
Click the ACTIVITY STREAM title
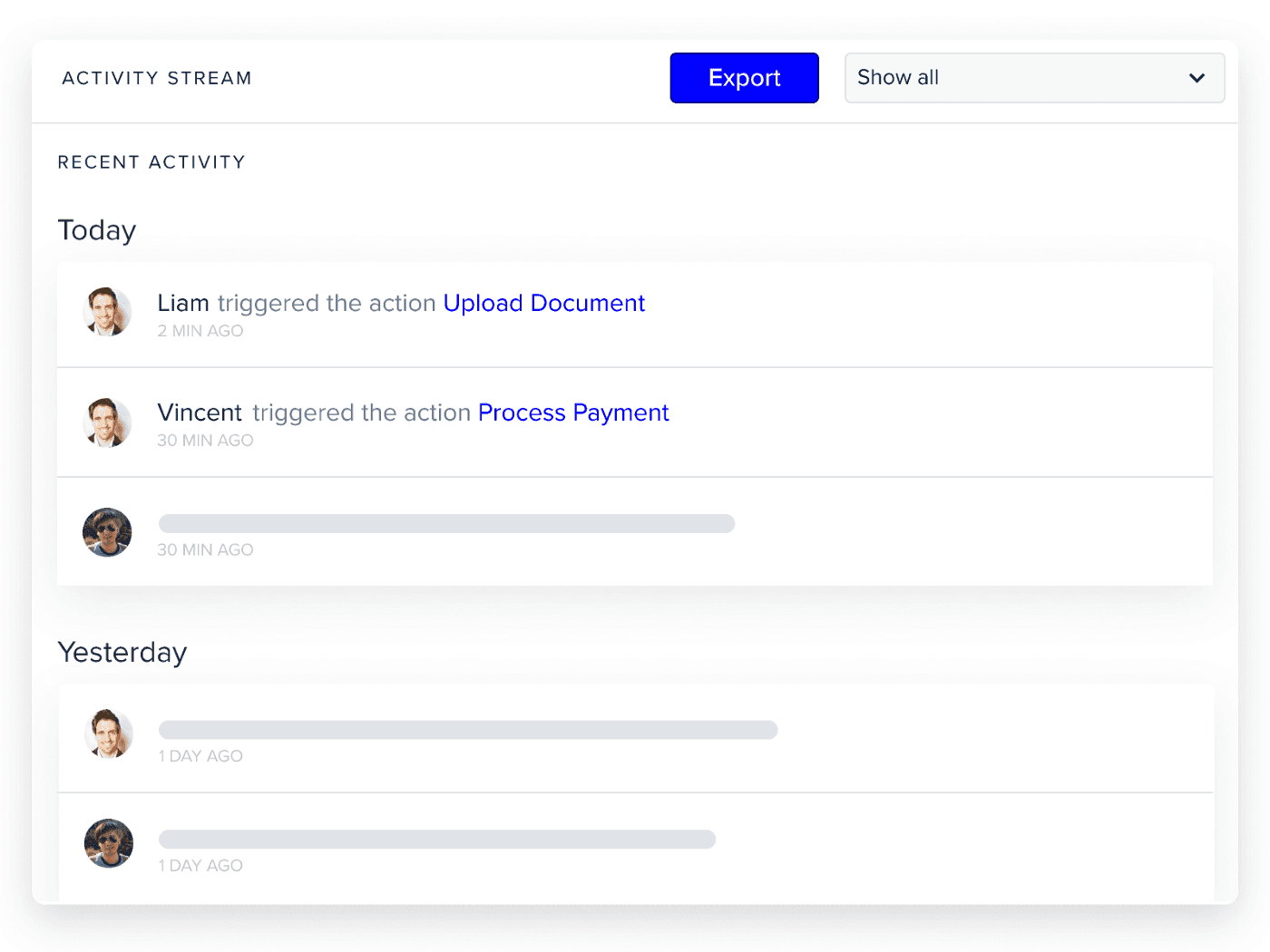click(157, 78)
